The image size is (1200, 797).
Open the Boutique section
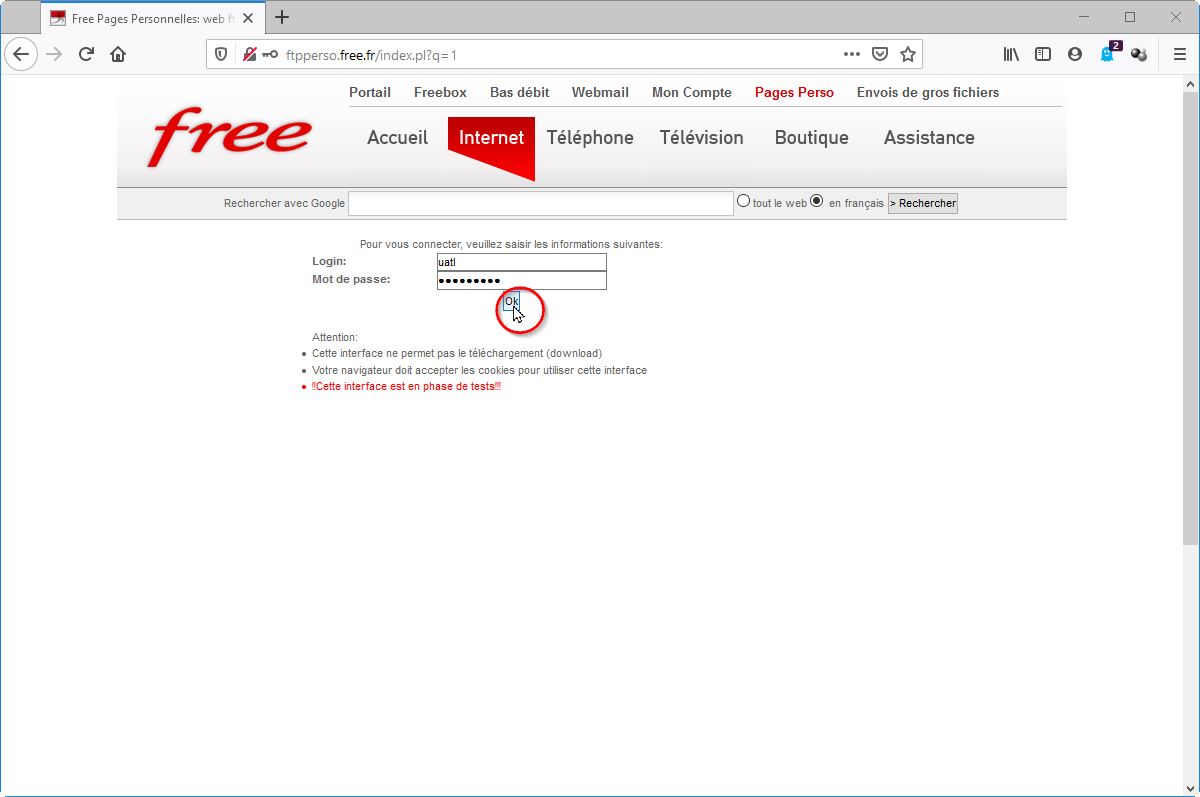811,138
